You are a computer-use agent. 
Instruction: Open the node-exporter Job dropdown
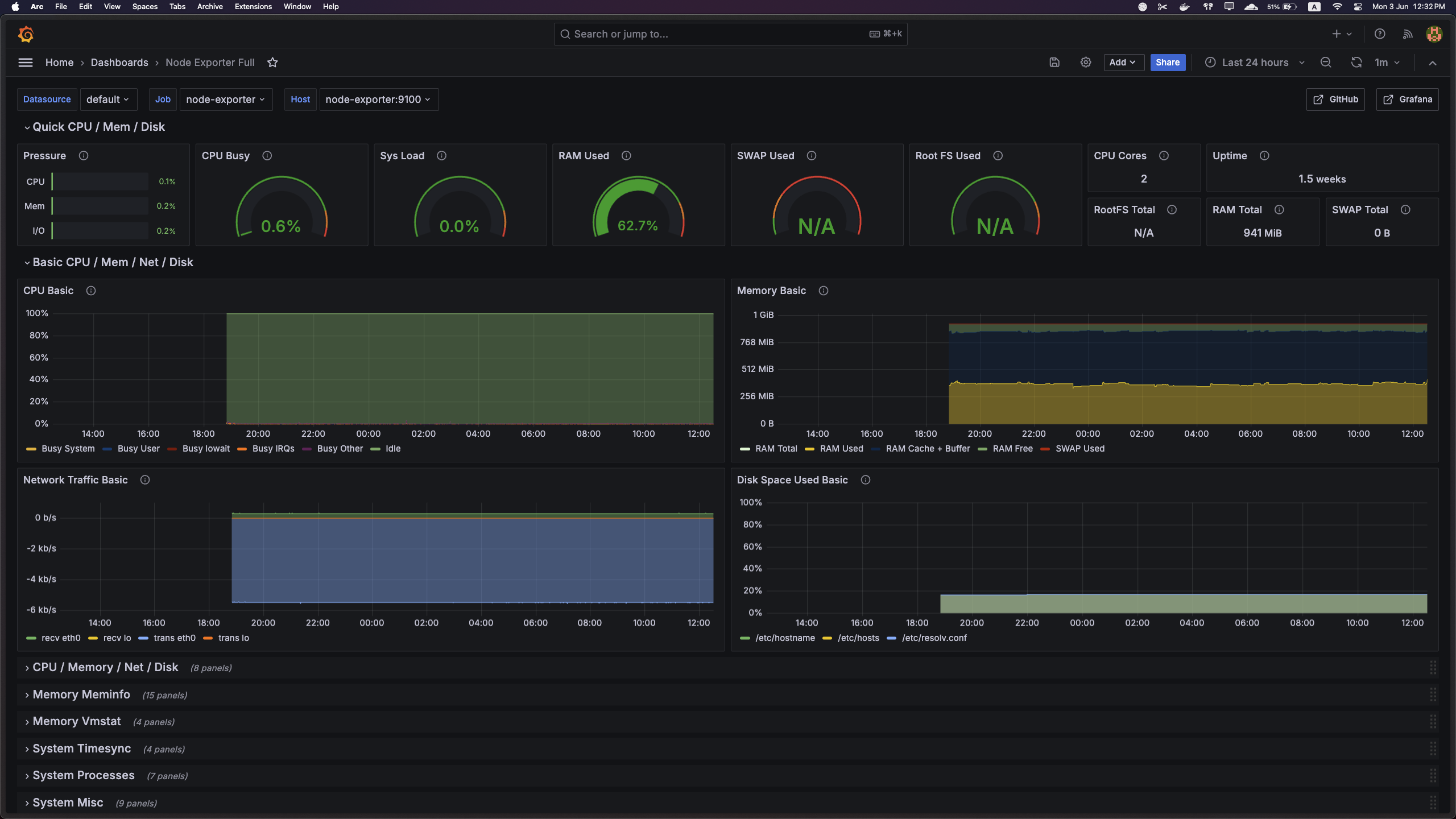(x=225, y=99)
